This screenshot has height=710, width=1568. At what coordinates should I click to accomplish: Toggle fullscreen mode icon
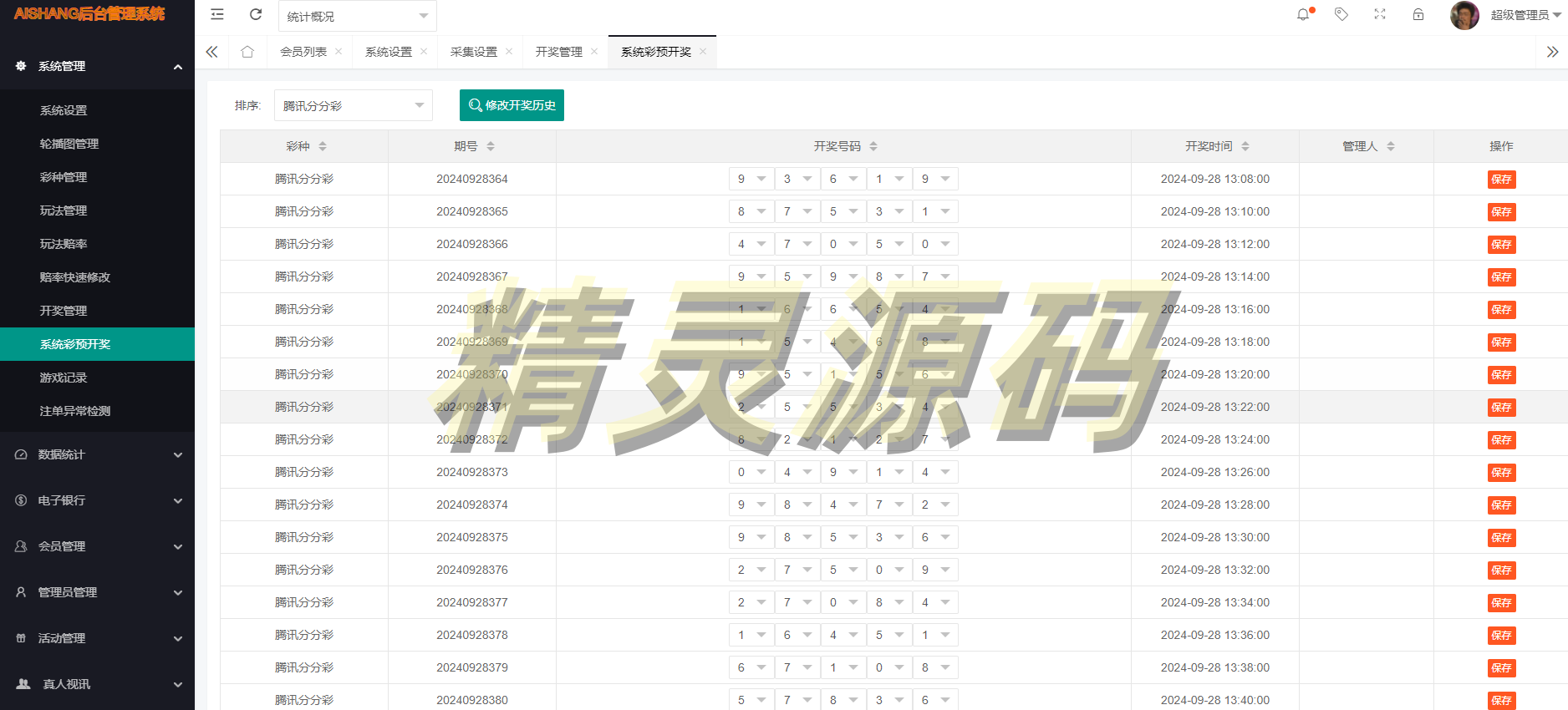(1380, 14)
